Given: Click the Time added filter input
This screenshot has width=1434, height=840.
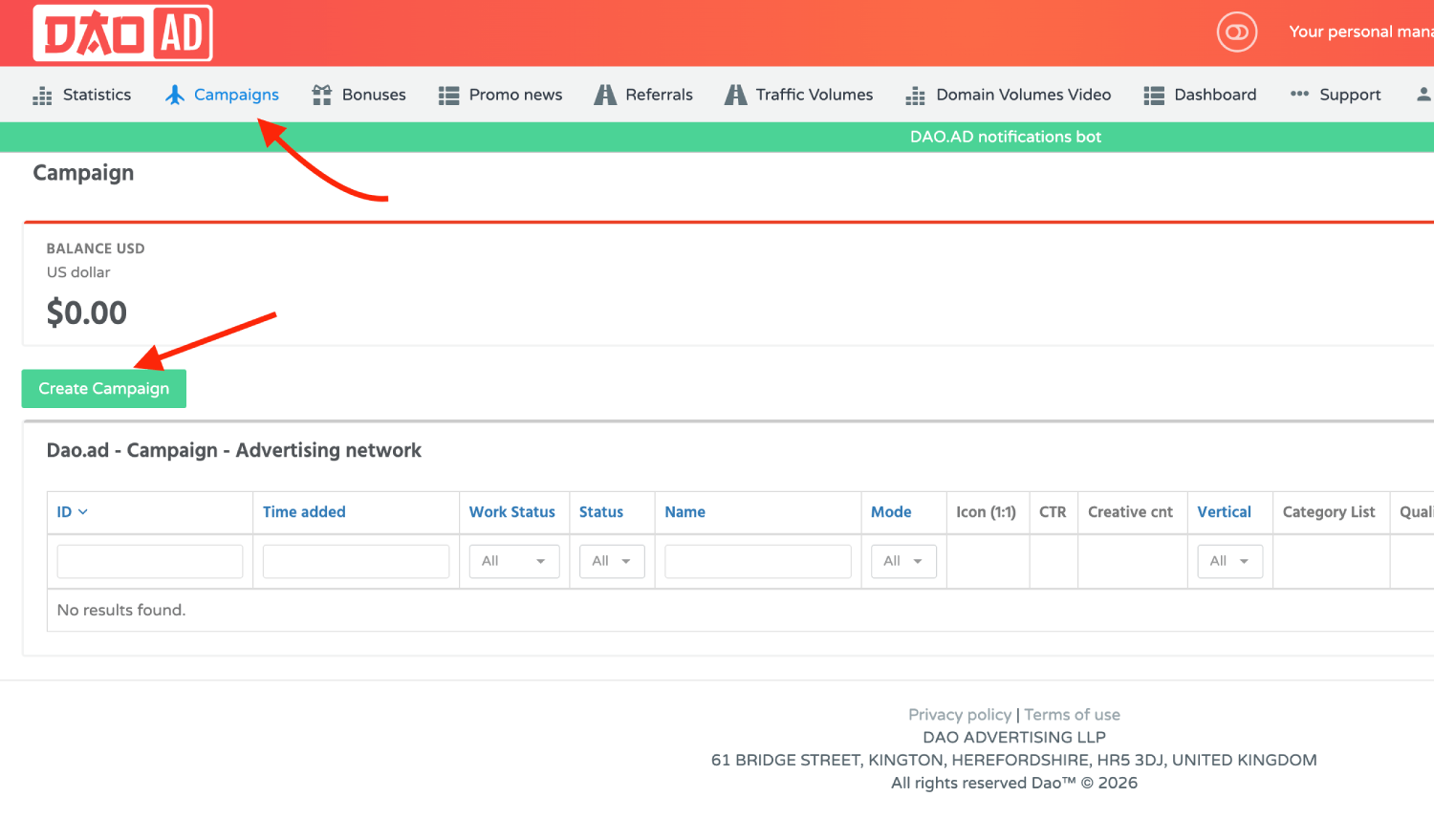Looking at the screenshot, I should click(x=356, y=561).
